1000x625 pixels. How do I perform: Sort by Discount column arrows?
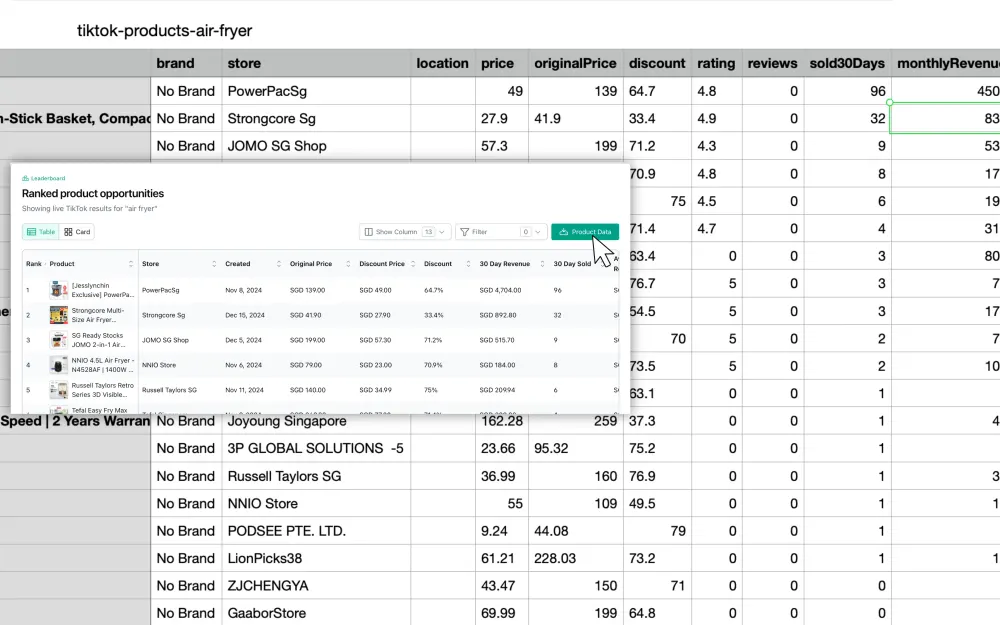click(x=468, y=263)
